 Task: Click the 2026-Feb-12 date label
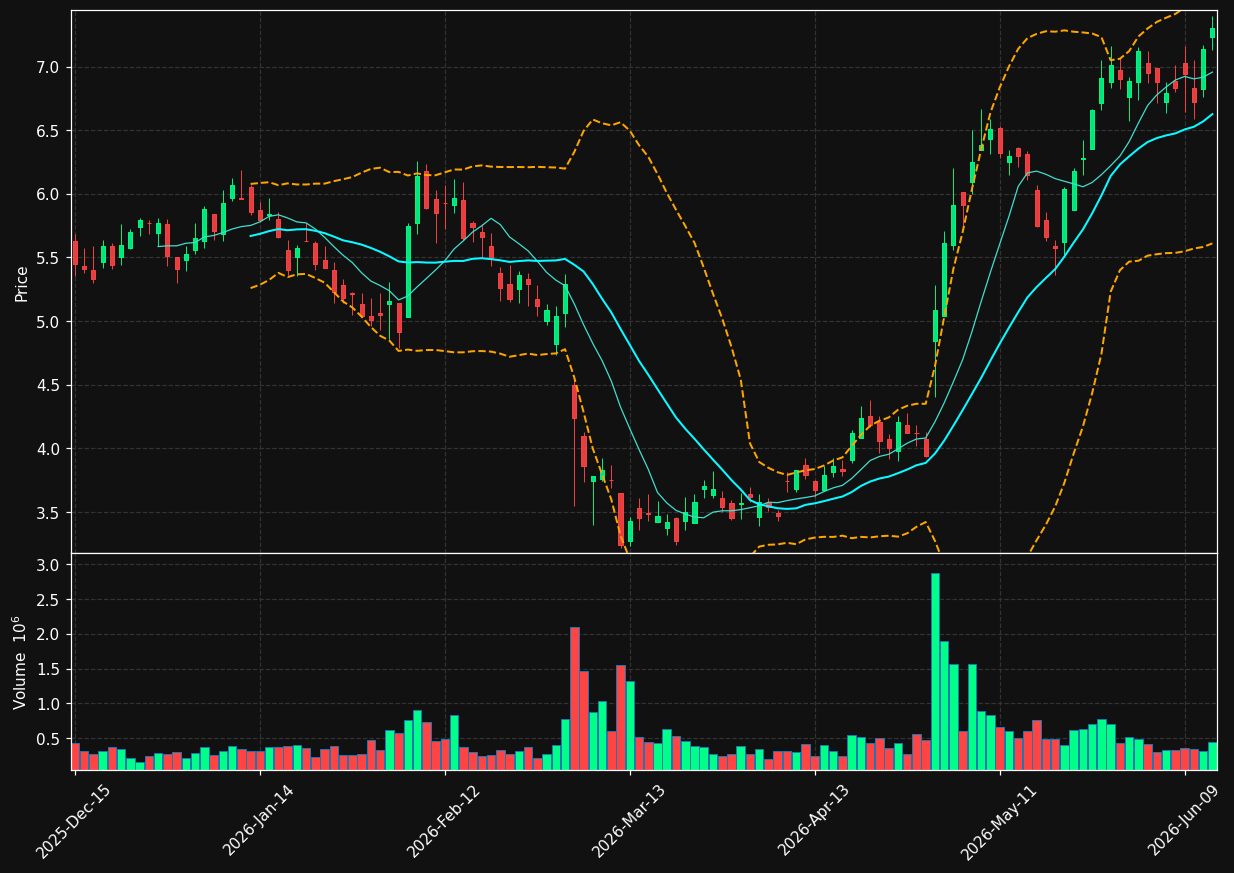tap(443, 821)
